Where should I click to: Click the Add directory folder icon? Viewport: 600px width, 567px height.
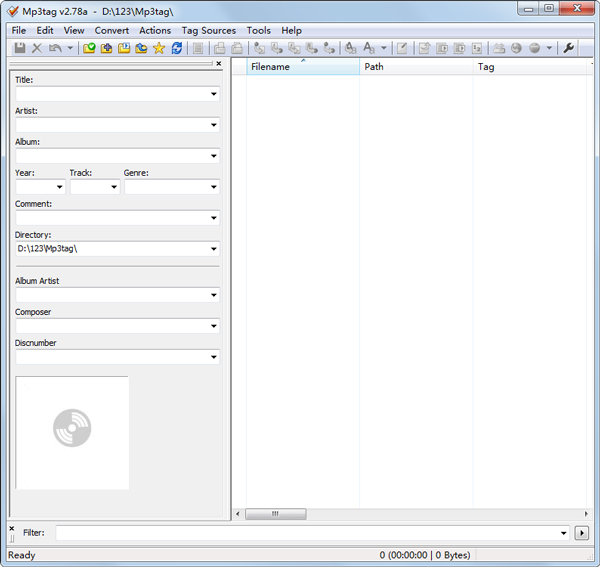pyautogui.click(x=106, y=48)
